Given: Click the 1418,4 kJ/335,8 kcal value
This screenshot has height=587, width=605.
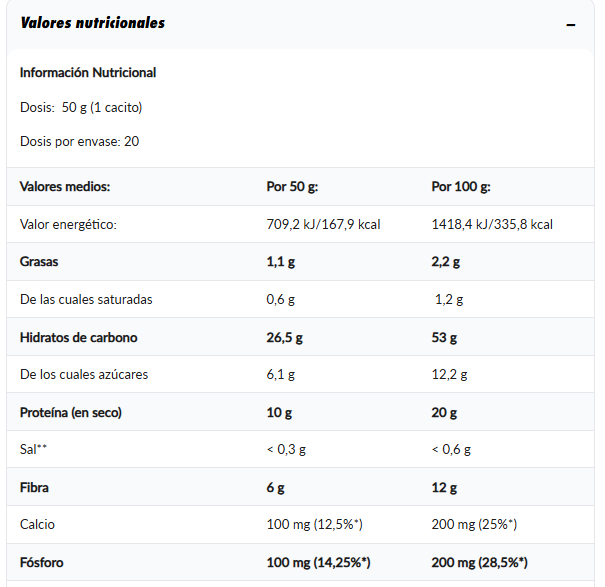Looking at the screenshot, I should click(x=492, y=224).
